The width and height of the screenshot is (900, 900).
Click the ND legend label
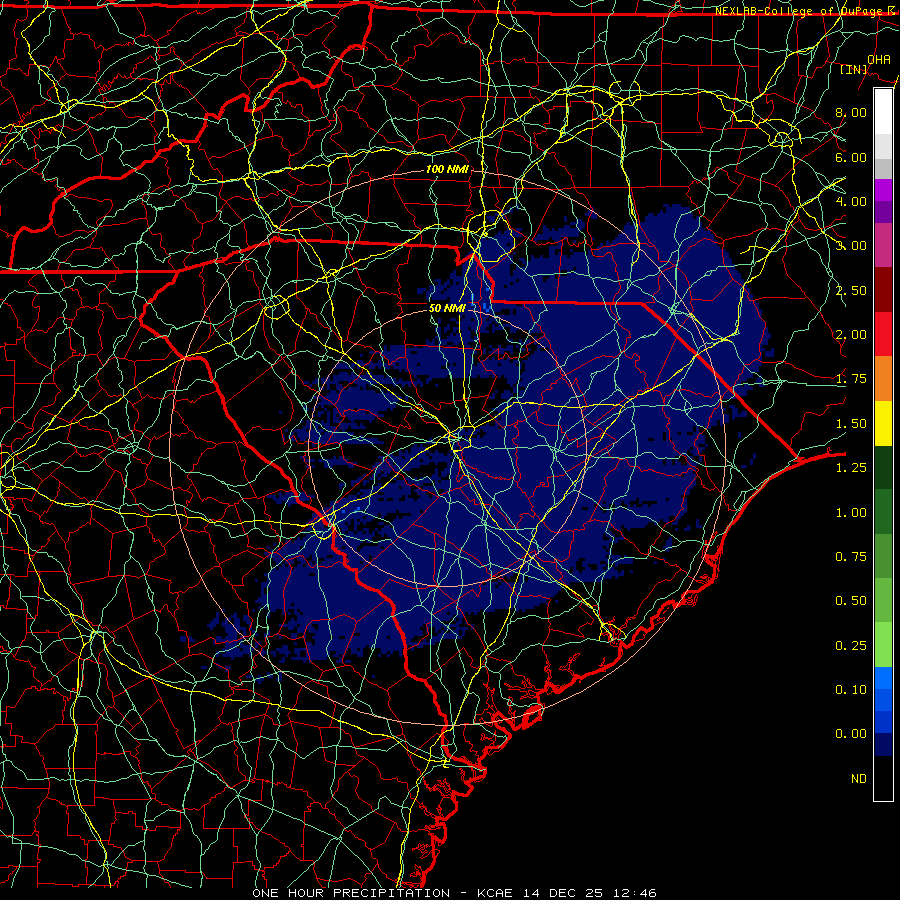tap(859, 779)
